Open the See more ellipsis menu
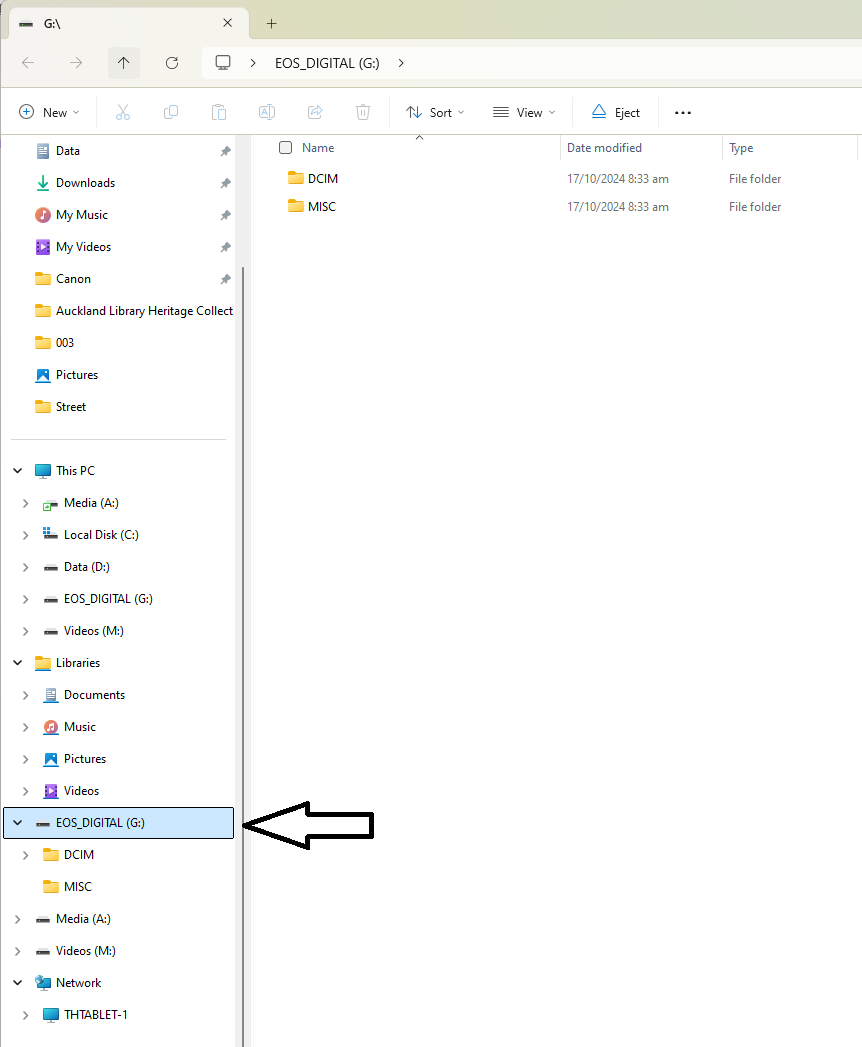 point(683,113)
